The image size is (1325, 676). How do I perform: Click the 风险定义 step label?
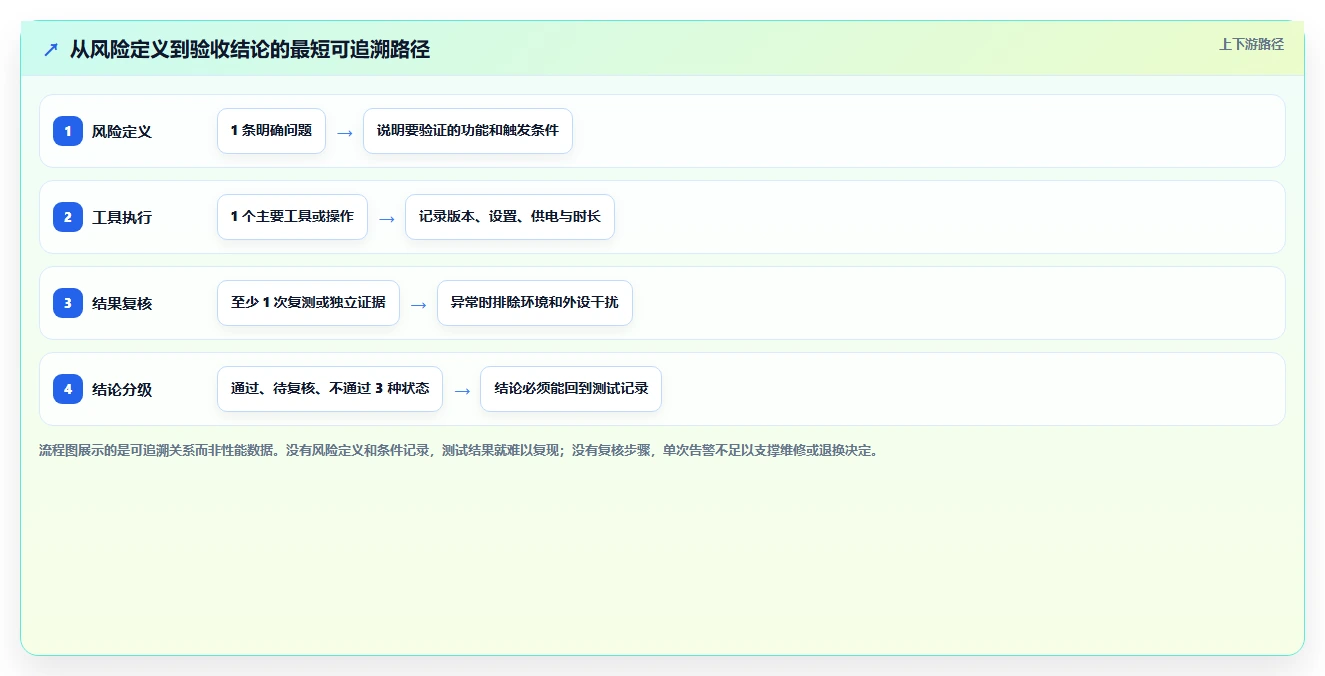(x=122, y=131)
